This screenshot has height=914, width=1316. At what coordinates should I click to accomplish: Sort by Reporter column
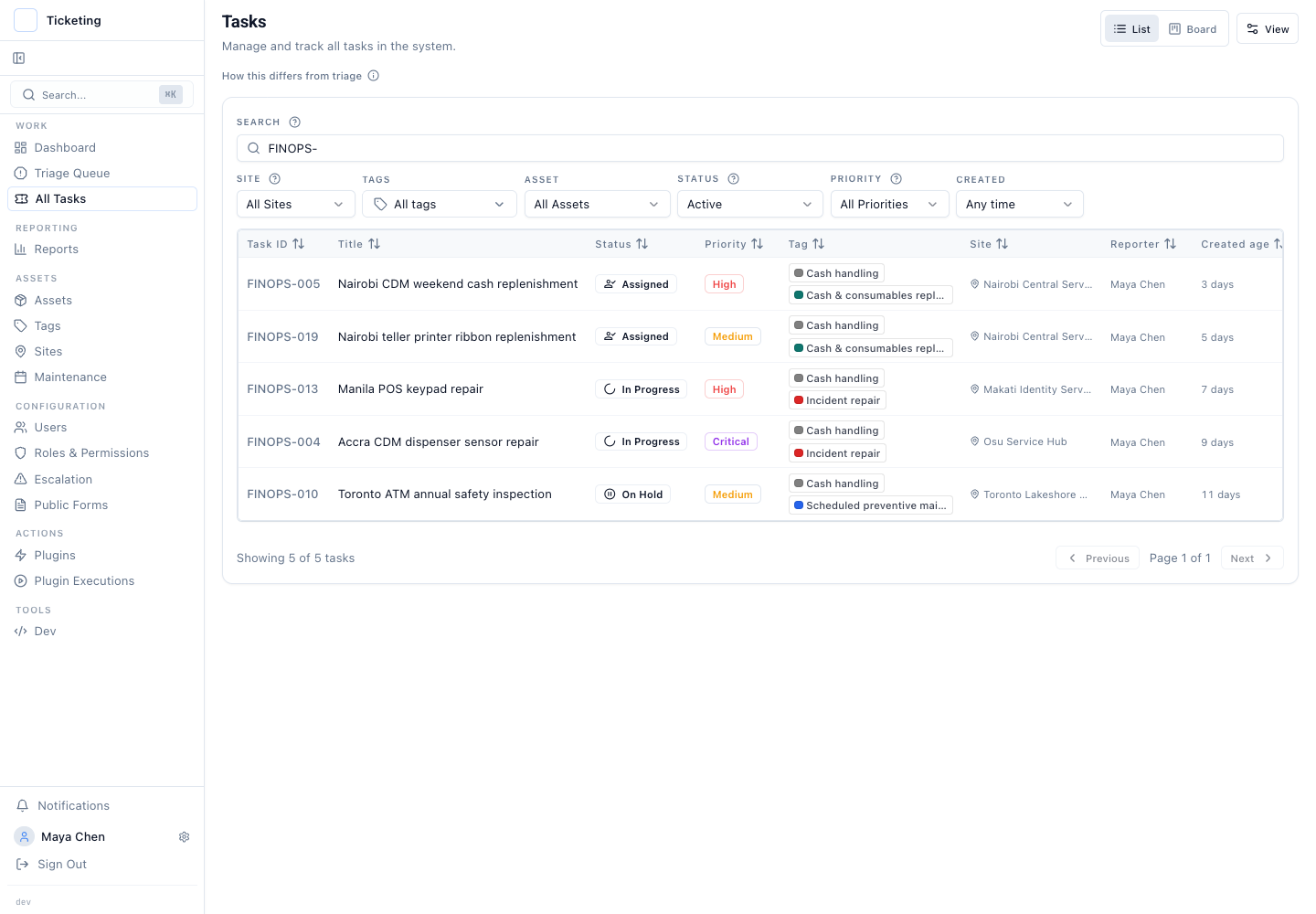tap(1143, 244)
